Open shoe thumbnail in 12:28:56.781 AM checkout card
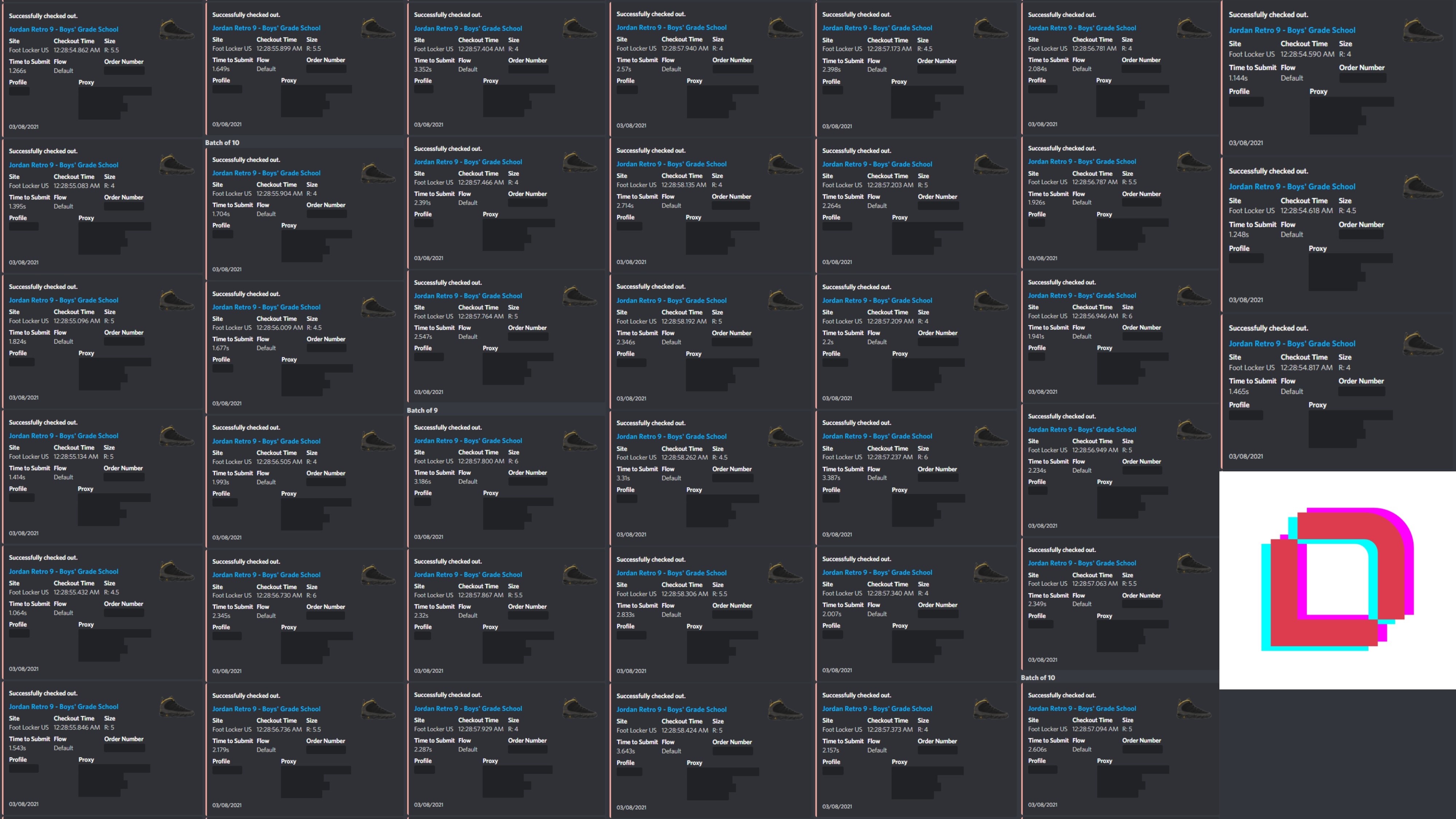 (x=1194, y=28)
